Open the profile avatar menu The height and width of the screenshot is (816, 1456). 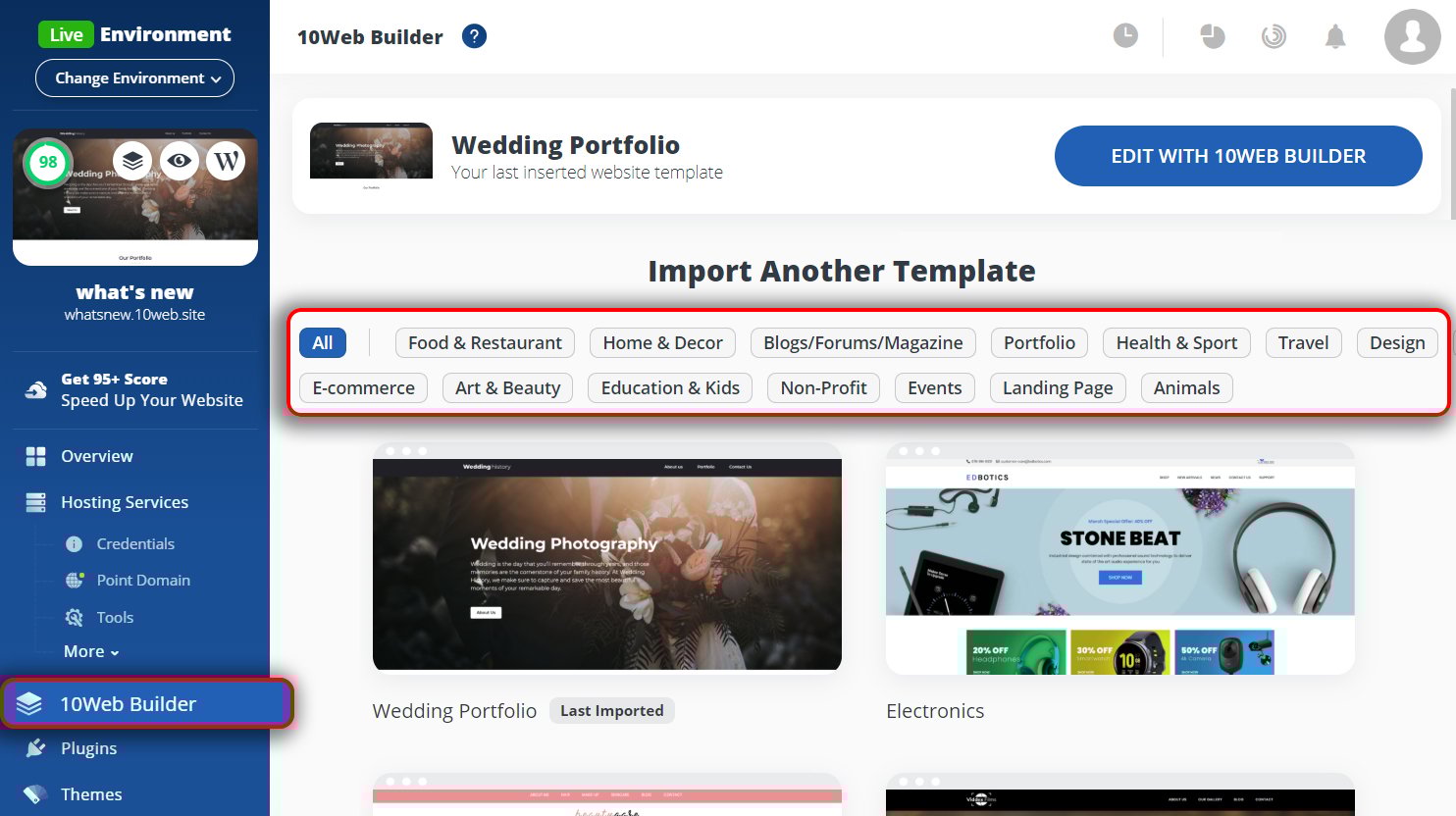click(1413, 37)
